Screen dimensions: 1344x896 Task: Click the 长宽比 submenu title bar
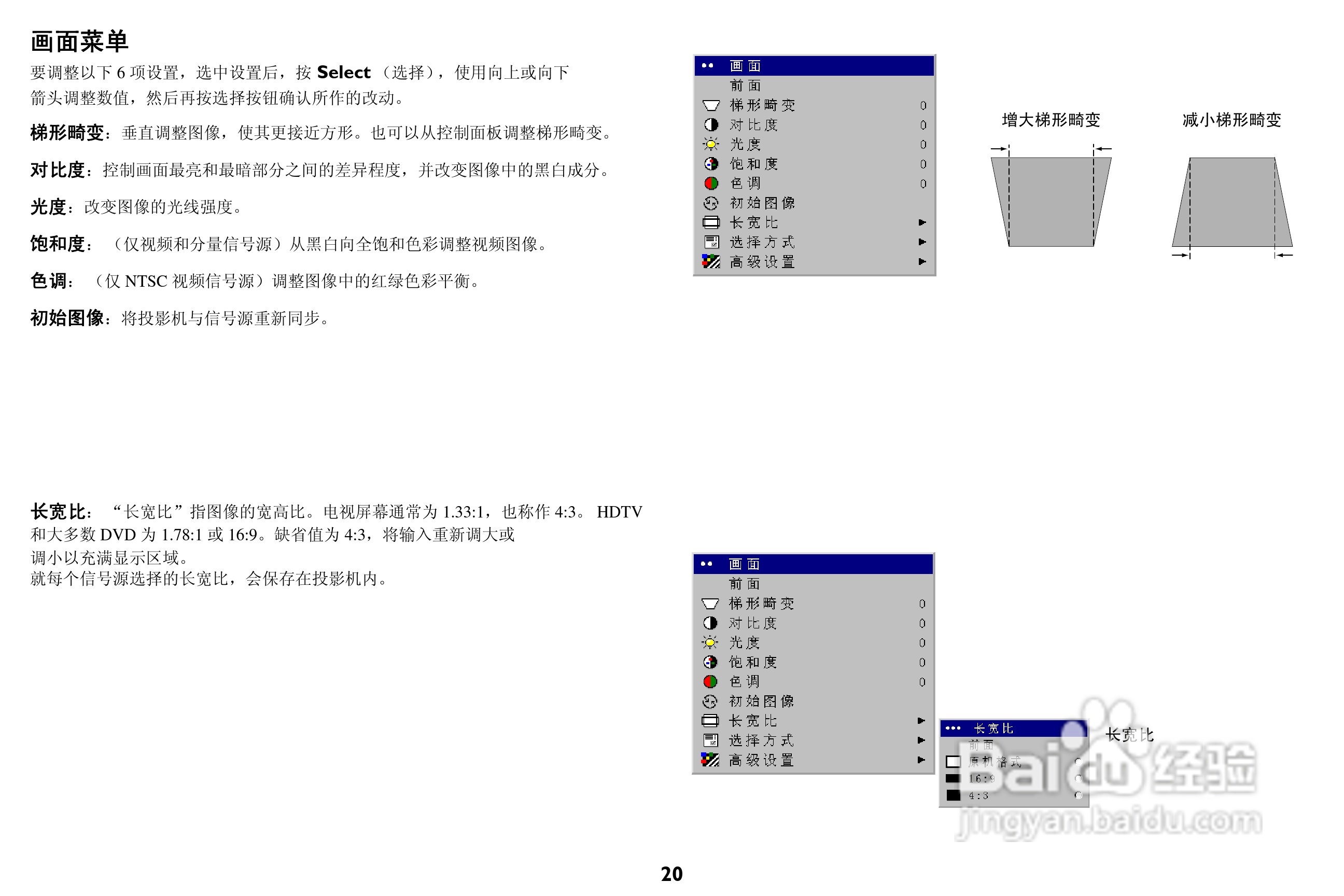1012,728
